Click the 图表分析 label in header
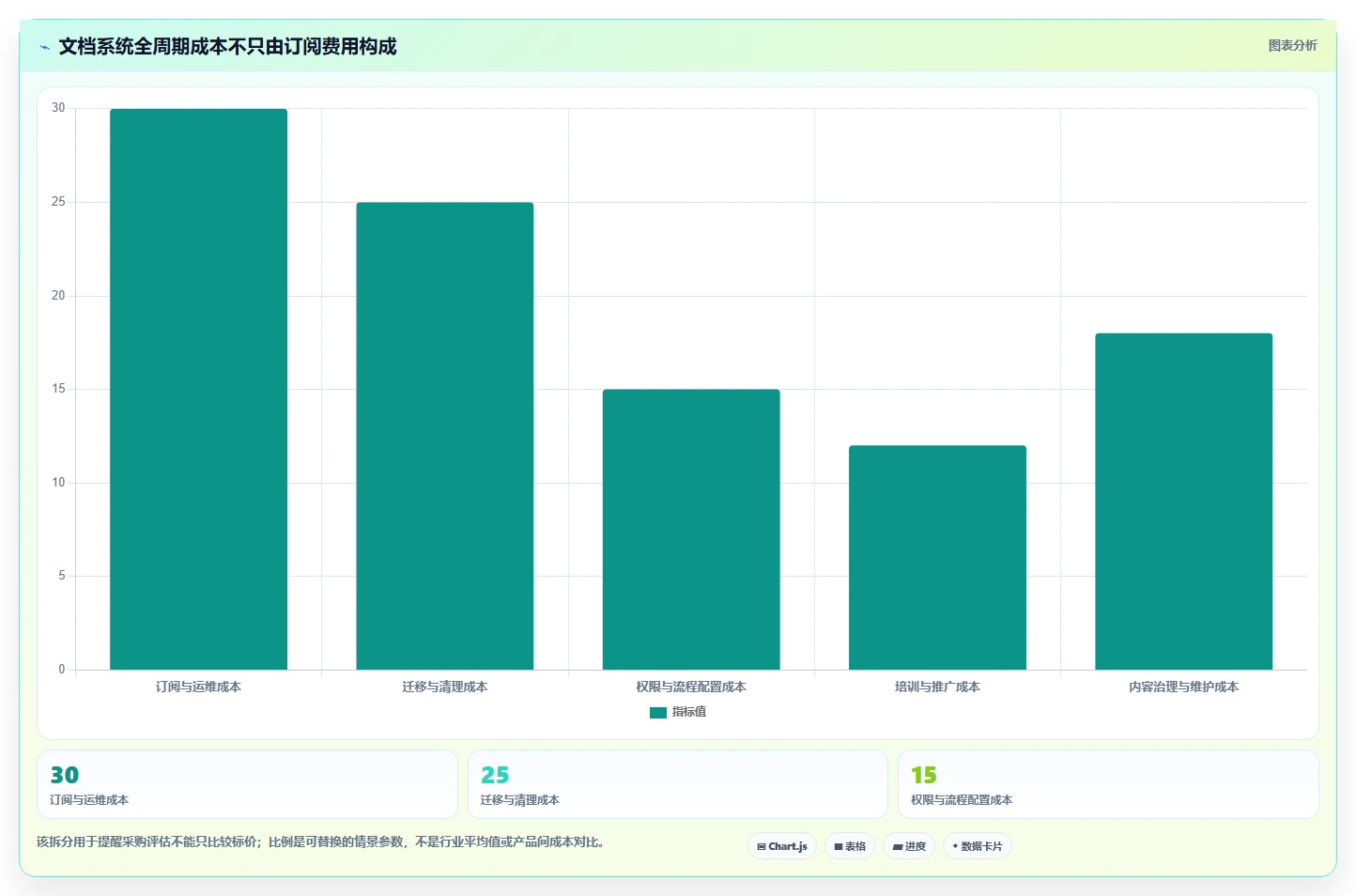1356x896 pixels. point(1292,45)
